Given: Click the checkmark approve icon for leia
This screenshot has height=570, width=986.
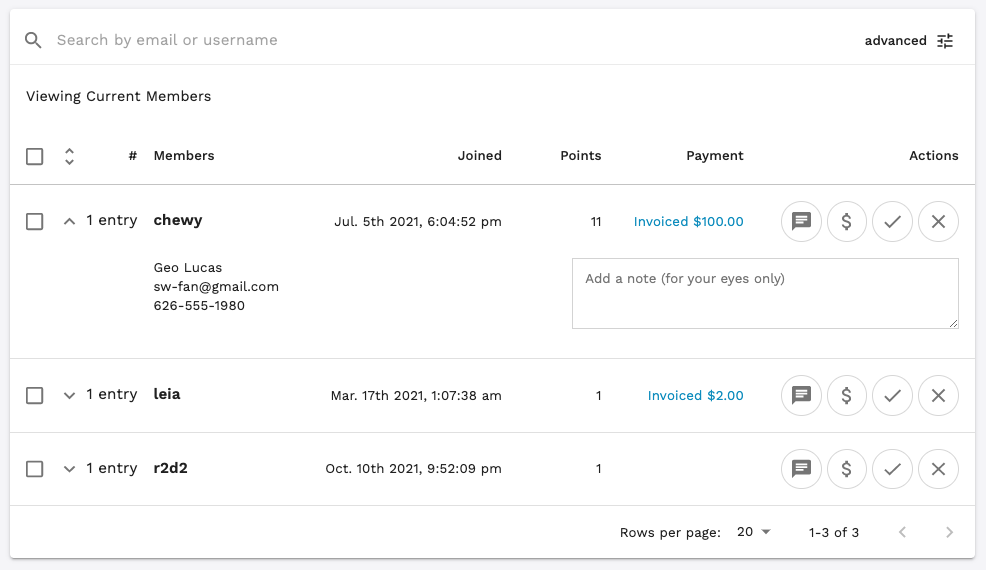Looking at the screenshot, I should point(893,396).
